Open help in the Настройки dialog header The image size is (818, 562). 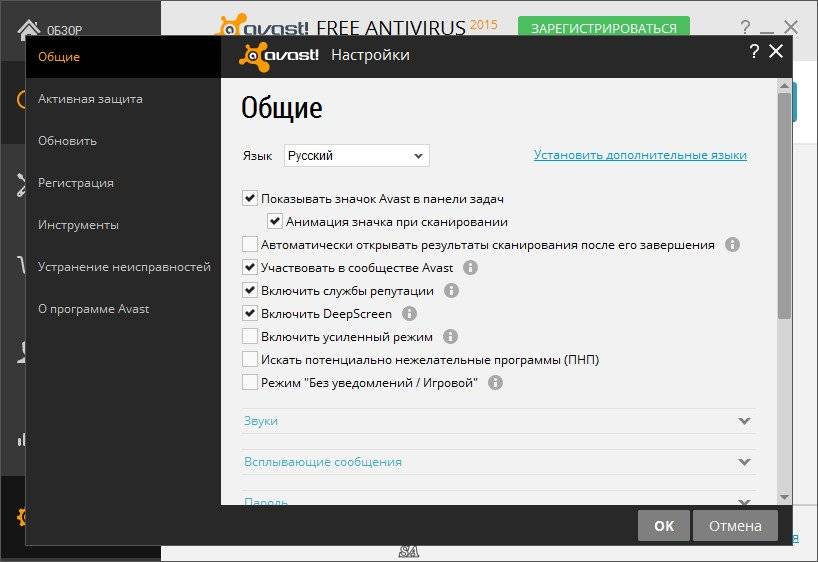click(754, 52)
